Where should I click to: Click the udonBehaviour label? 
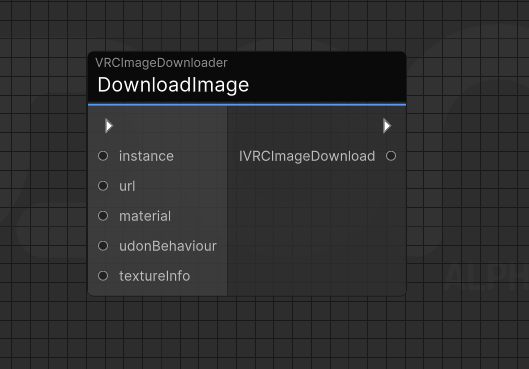[168, 246]
